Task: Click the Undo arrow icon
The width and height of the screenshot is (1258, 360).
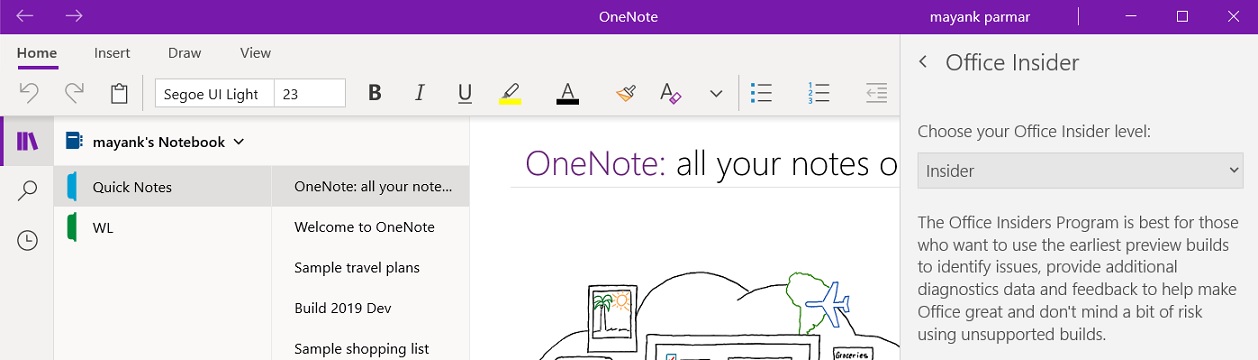Action: tap(29, 93)
